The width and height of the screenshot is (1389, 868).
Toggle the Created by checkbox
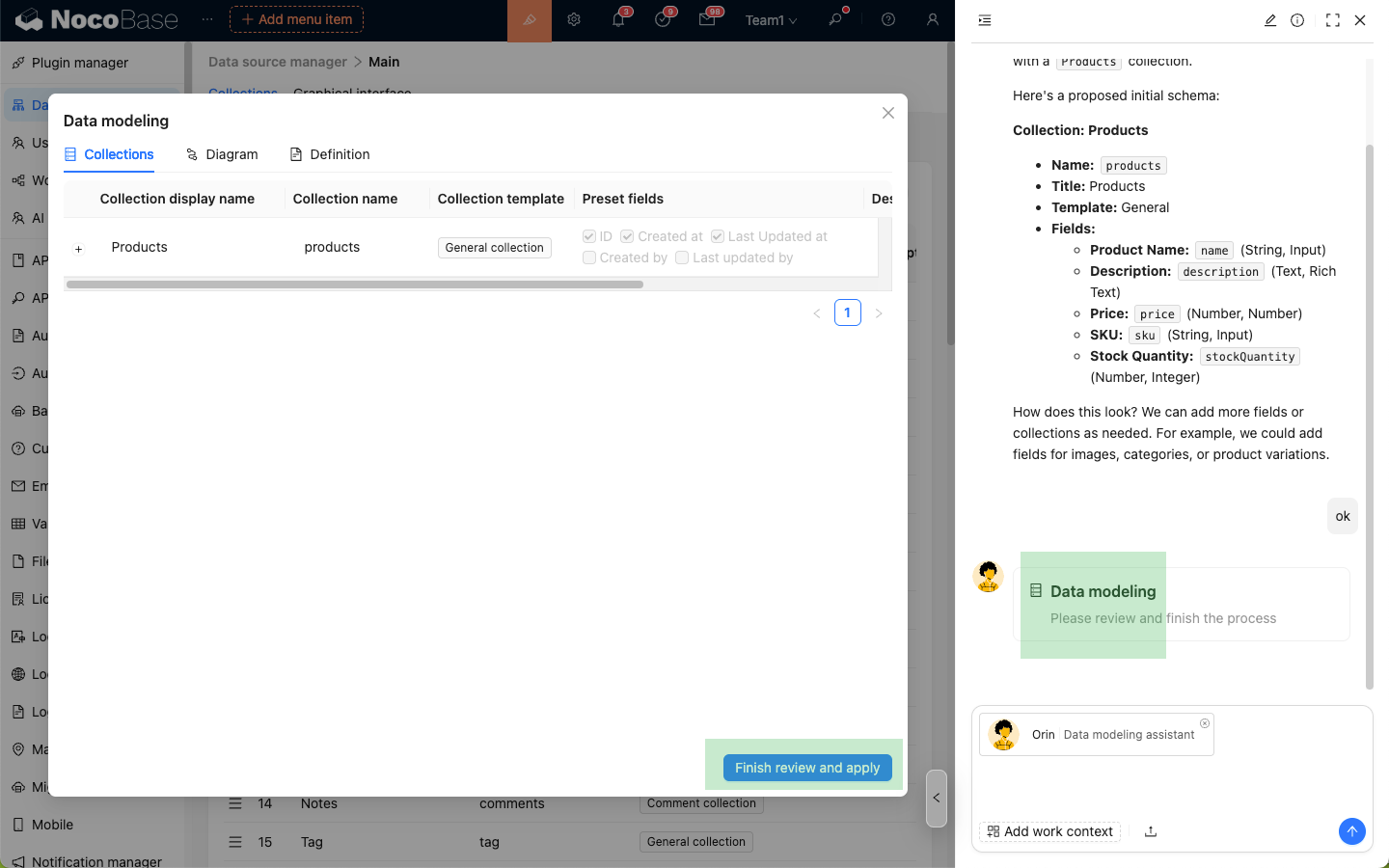pyautogui.click(x=589, y=258)
